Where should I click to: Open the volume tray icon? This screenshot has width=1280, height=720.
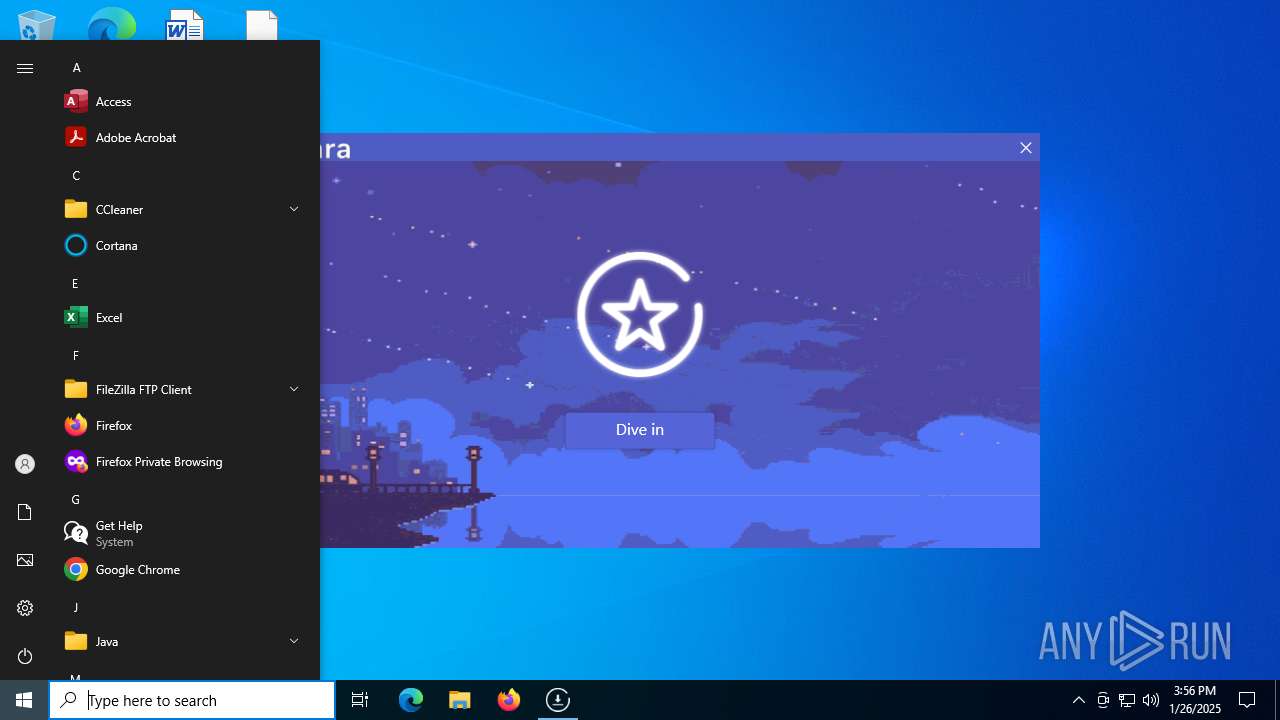click(x=1151, y=700)
